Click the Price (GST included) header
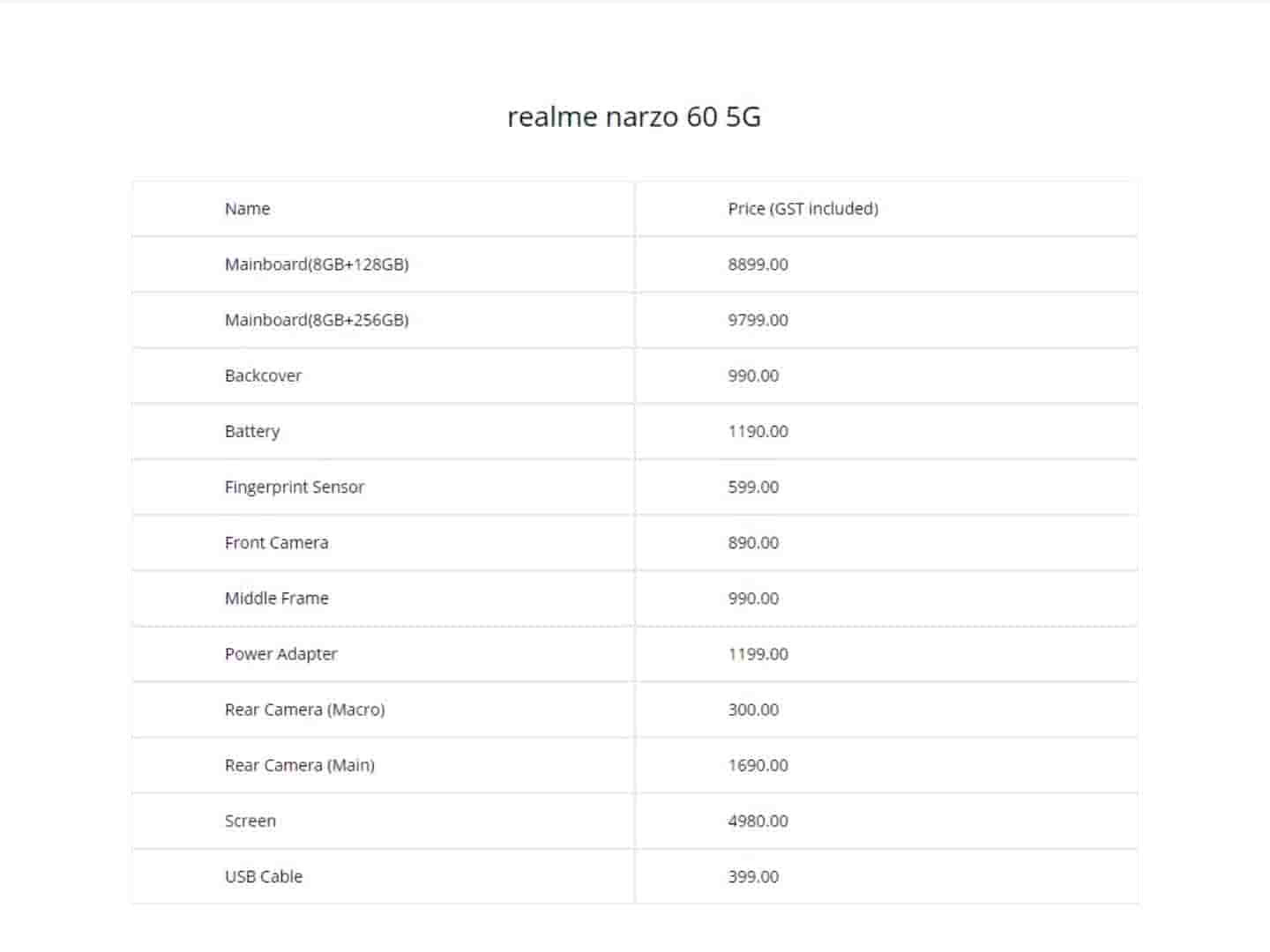 [803, 209]
